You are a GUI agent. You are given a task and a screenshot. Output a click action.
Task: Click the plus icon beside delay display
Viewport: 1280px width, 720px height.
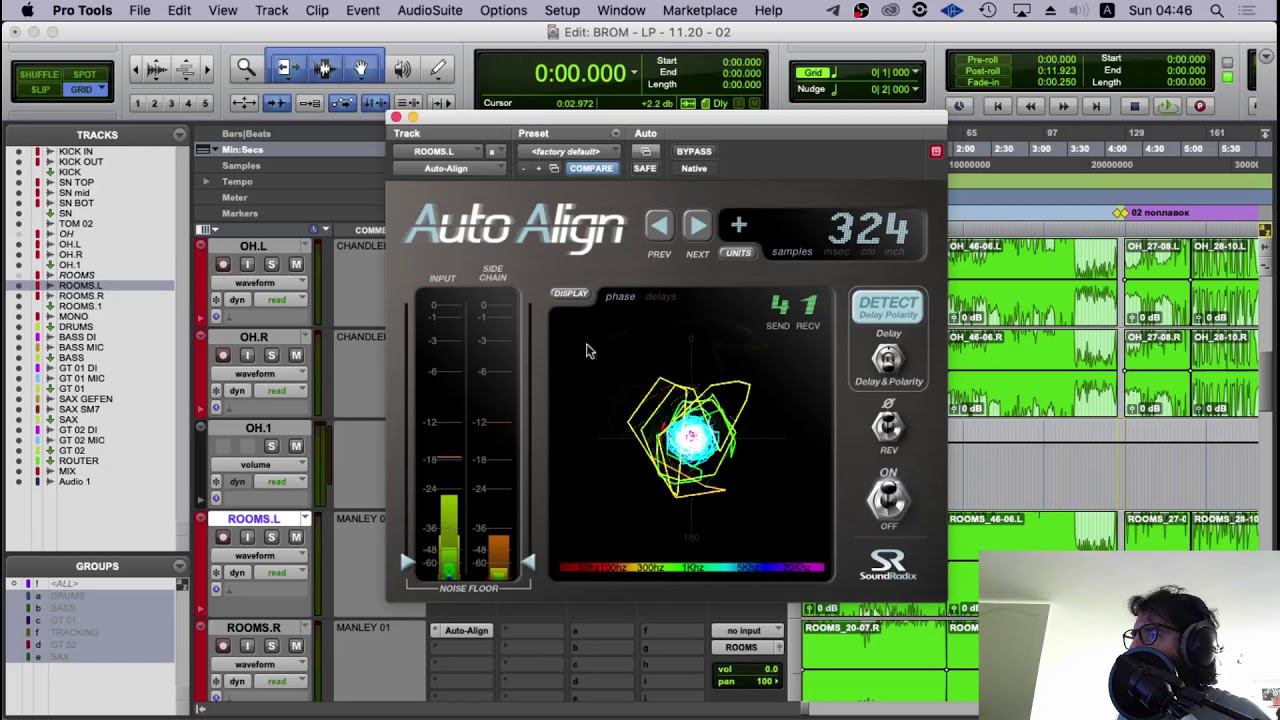739,225
